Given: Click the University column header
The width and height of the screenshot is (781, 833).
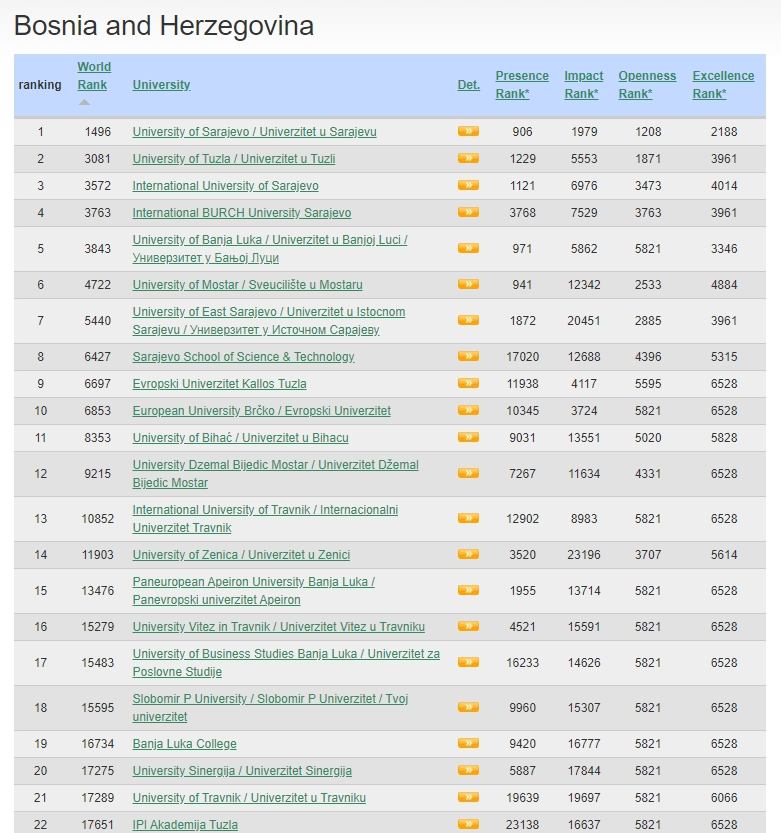Looking at the screenshot, I should click(x=161, y=85).
